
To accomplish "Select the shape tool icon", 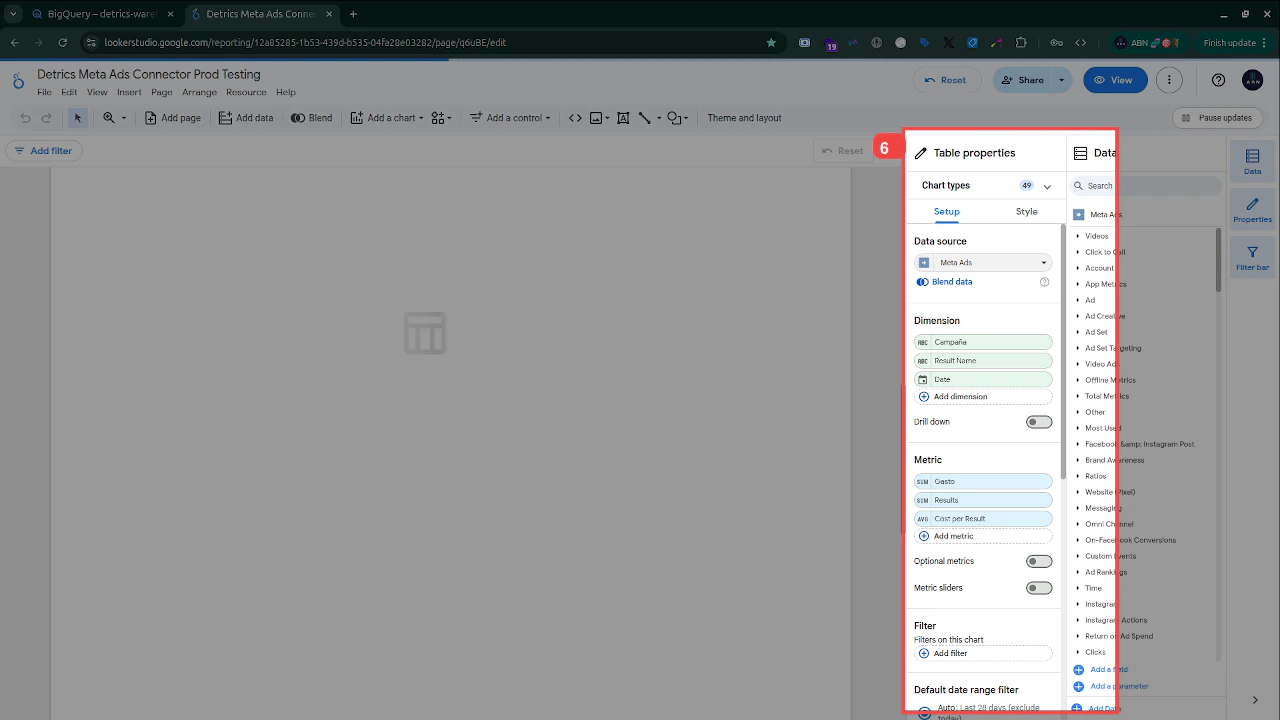I will [x=673, y=117].
